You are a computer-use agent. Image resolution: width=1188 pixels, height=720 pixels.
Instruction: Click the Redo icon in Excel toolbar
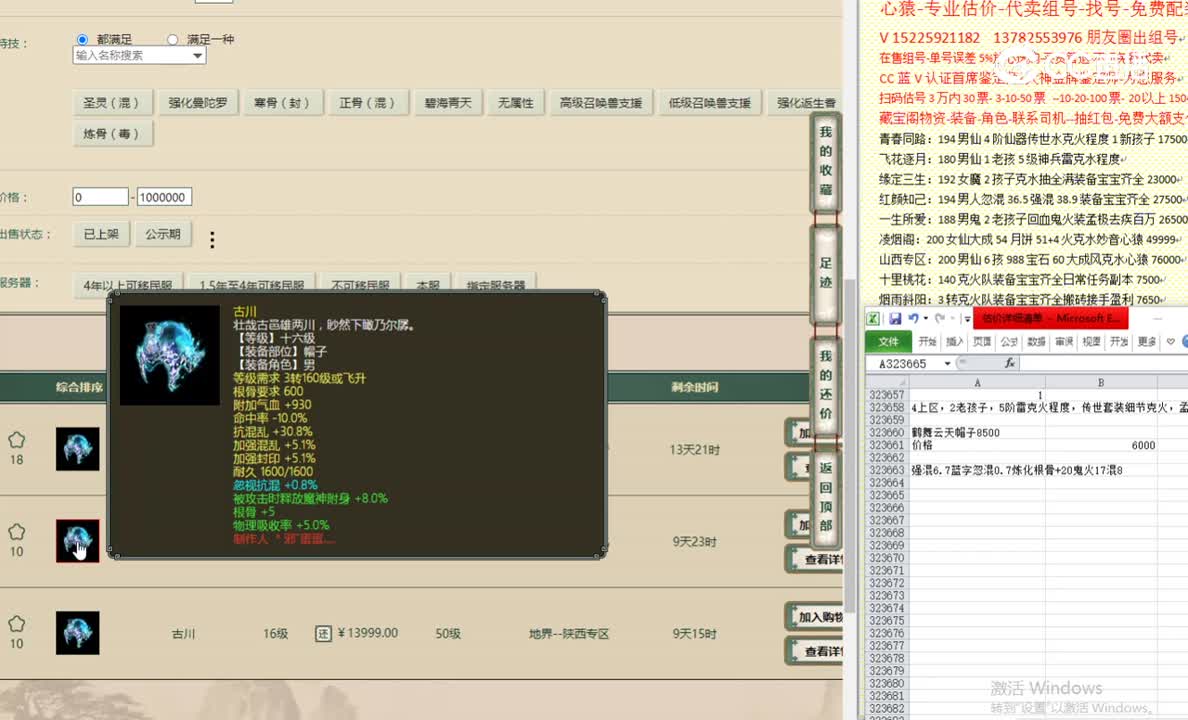940,318
